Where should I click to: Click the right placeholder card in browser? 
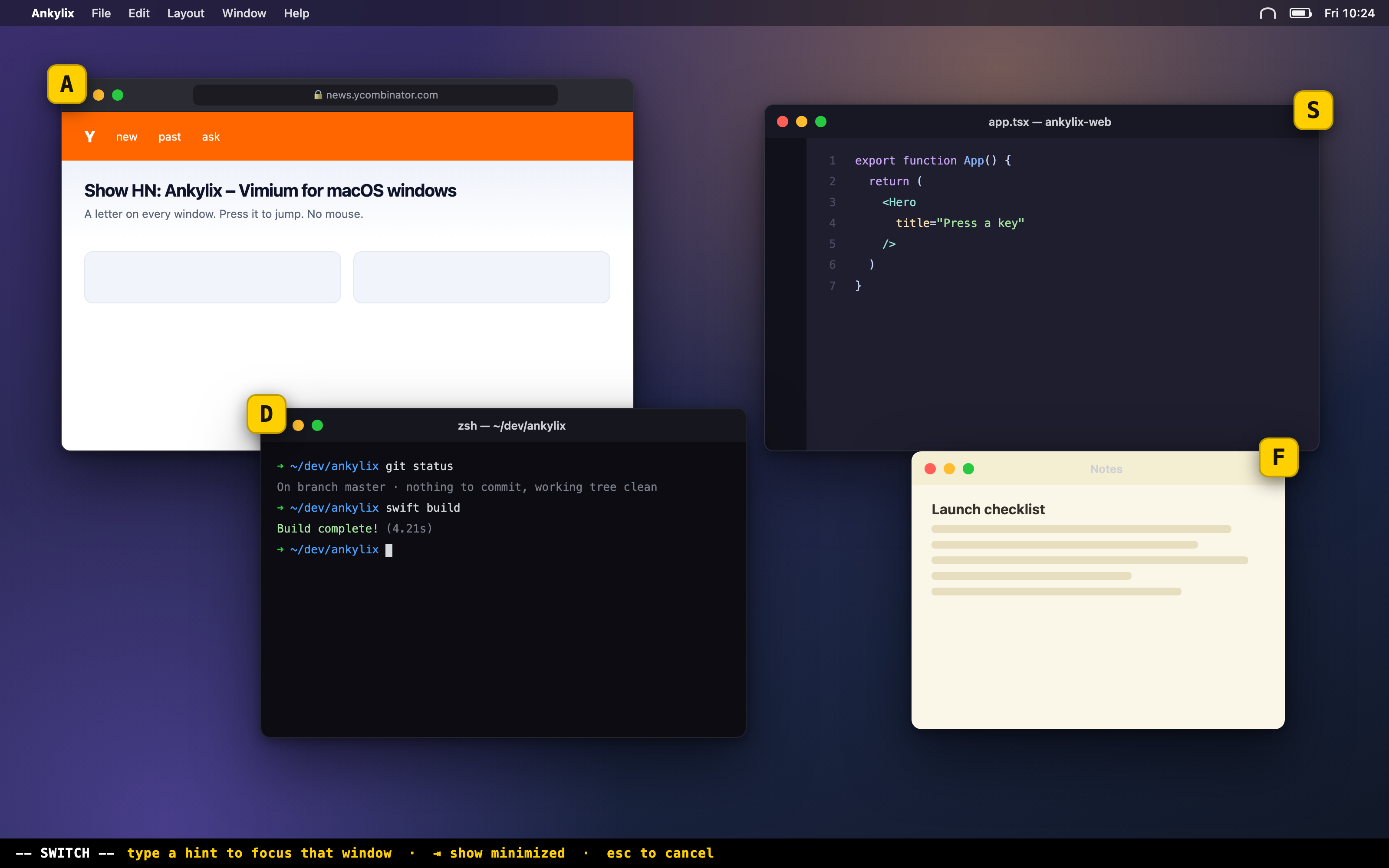(x=481, y=277)
